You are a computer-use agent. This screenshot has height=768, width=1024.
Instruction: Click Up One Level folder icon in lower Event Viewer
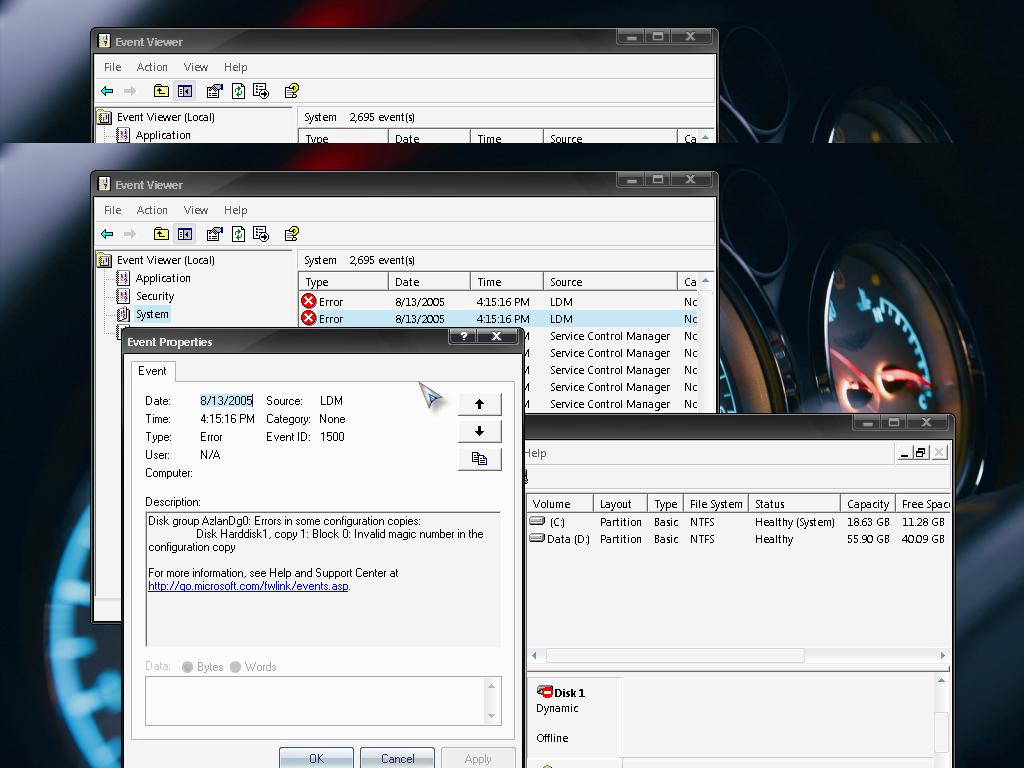tap(161, 234)
